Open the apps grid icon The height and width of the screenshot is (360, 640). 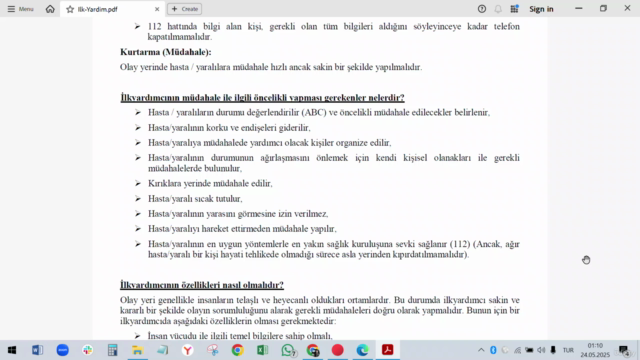click(x=514, y=9)
